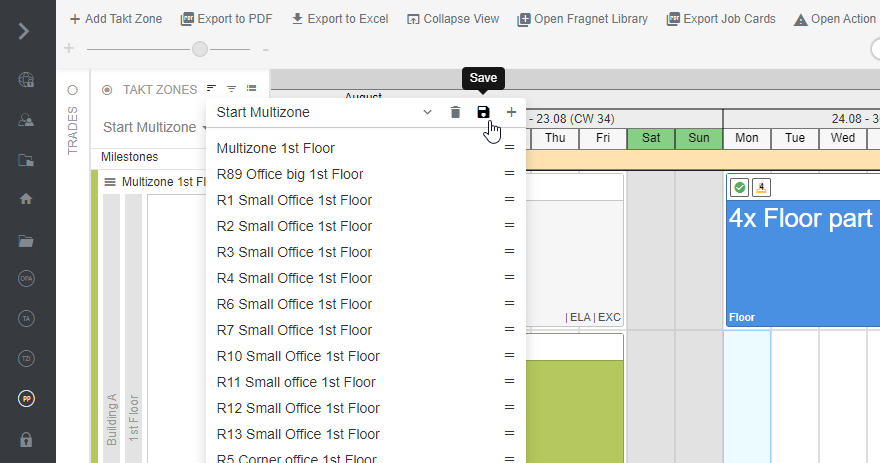
Task: Click the zoom slider handle
Action: (201, 49)
